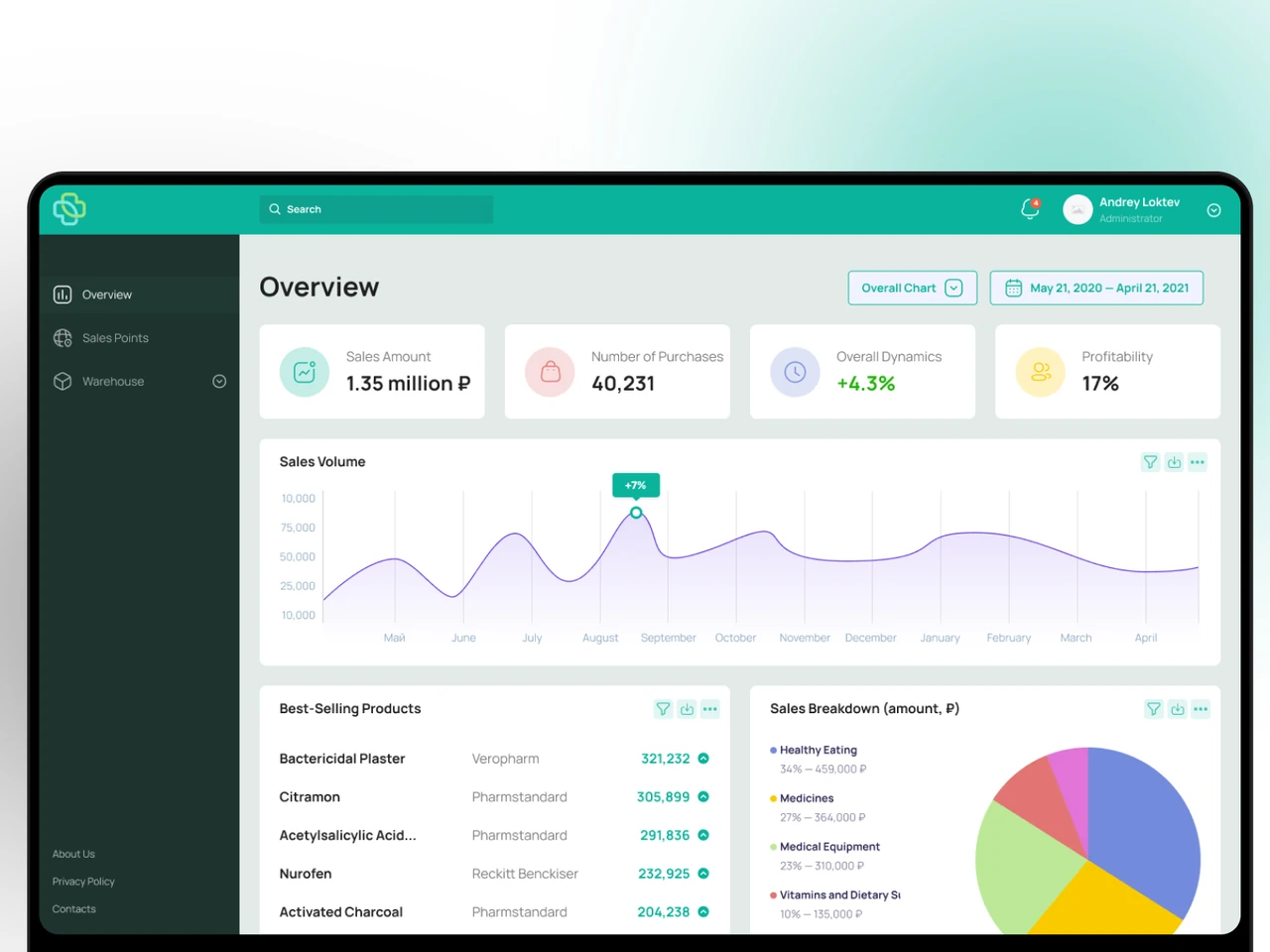Viewport: 1270px width, 952px height.
Task: Select the Activated Charcoal product
Action: click(x=341, y=912)
